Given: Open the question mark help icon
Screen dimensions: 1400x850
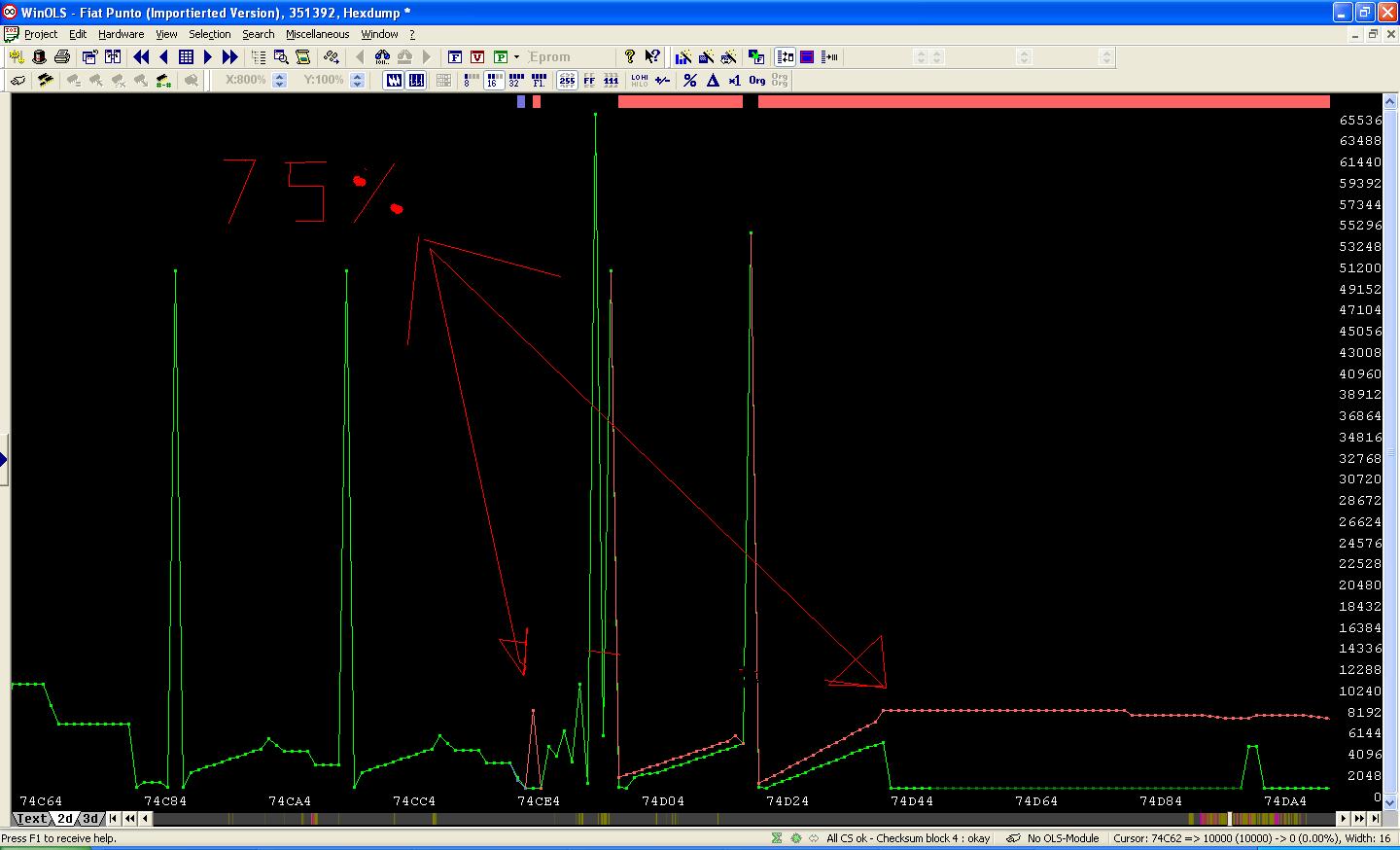Looking at the screenshot, I should pyautogui.click(x=629, y=57).
